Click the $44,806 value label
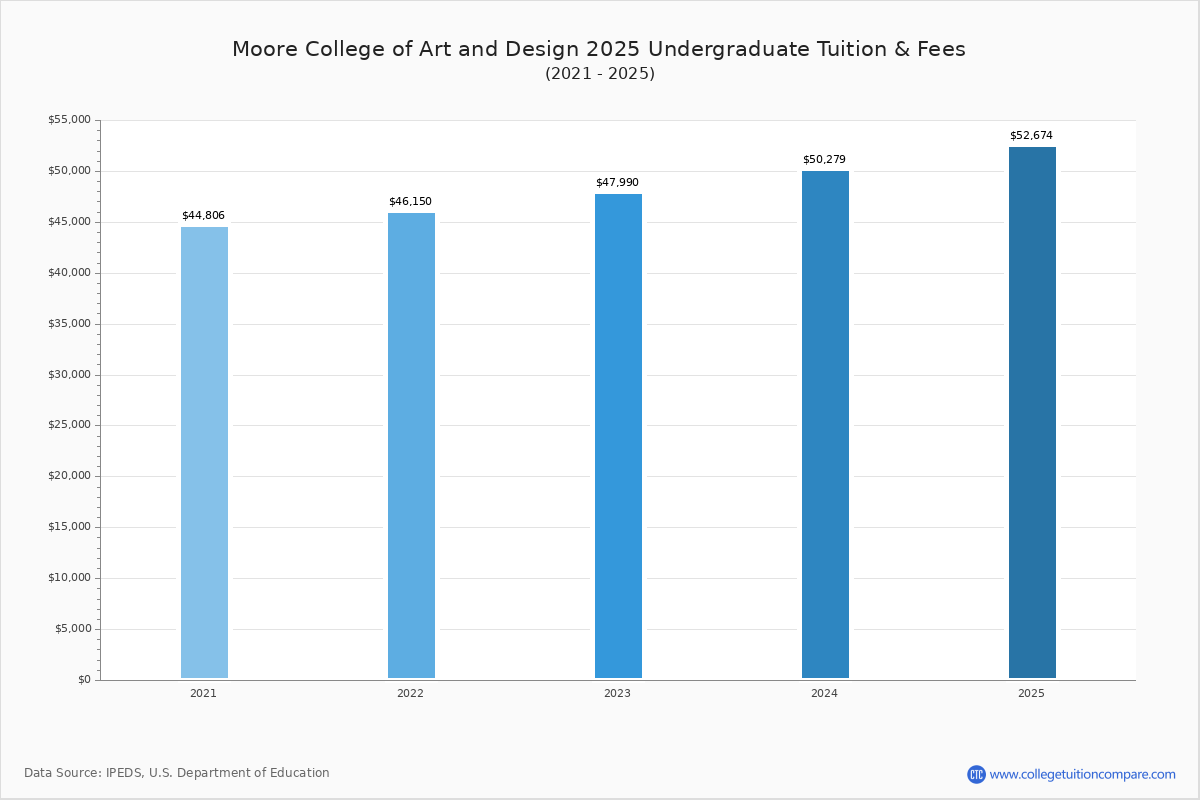Image resolution: width=1200 pixels, height=800 pixels. coord(203,216)
